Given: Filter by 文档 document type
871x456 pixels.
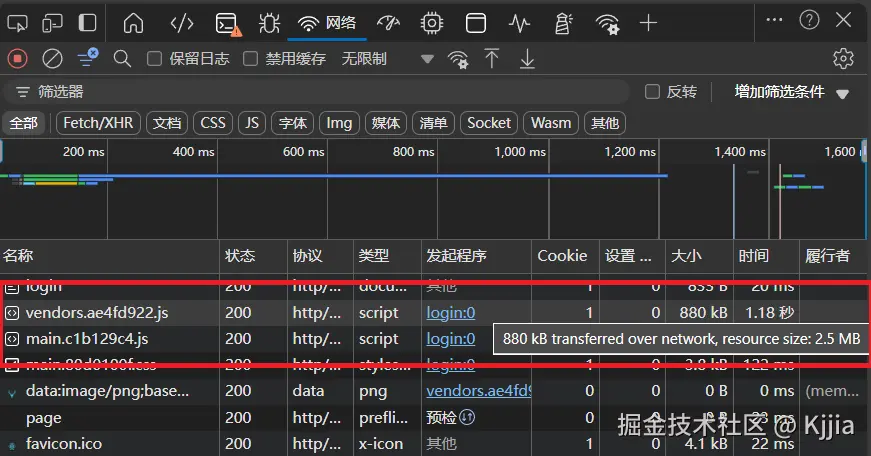Looking at the screenshot, I should [167, 123].
